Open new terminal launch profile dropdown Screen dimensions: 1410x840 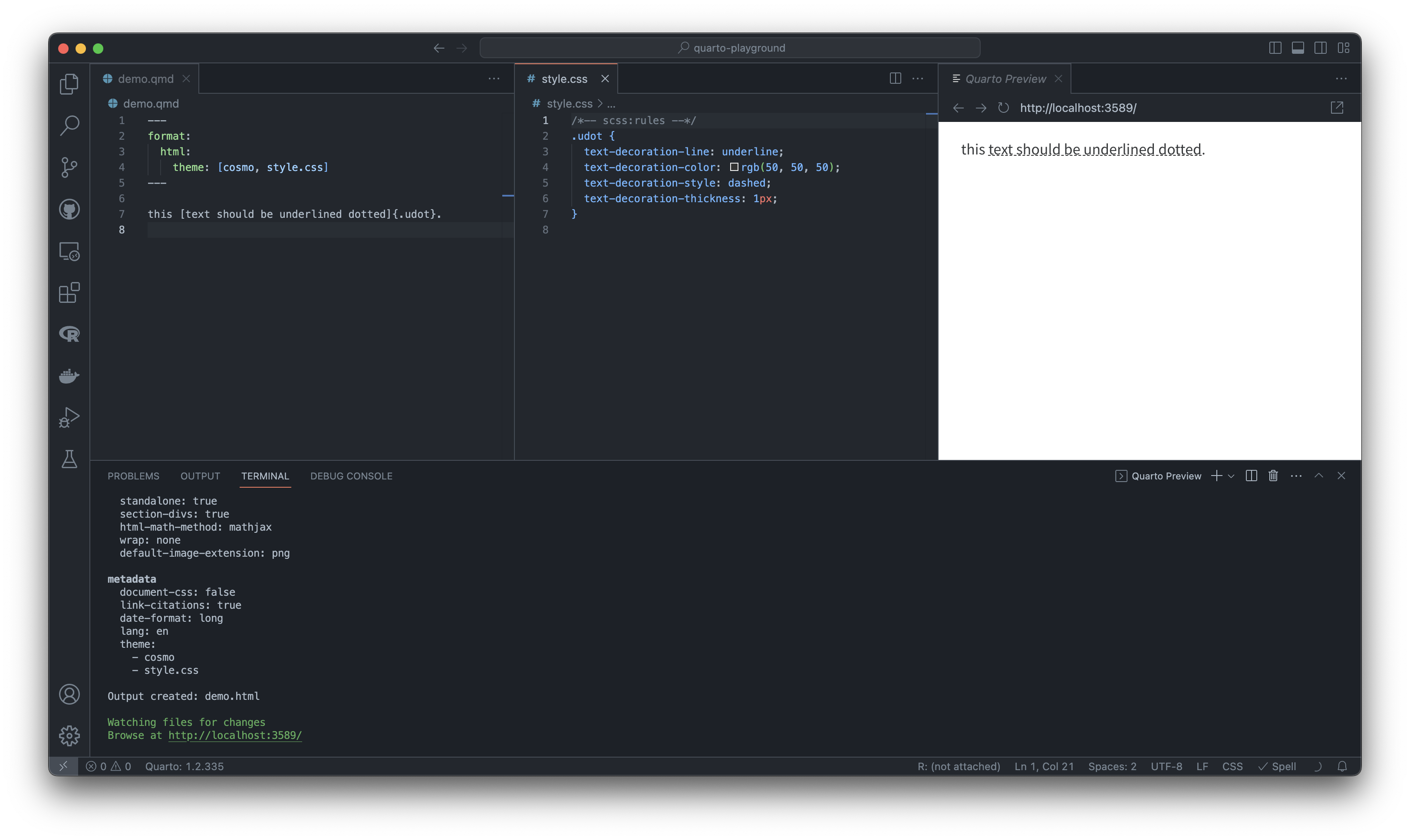click(x=1231, y=476)
